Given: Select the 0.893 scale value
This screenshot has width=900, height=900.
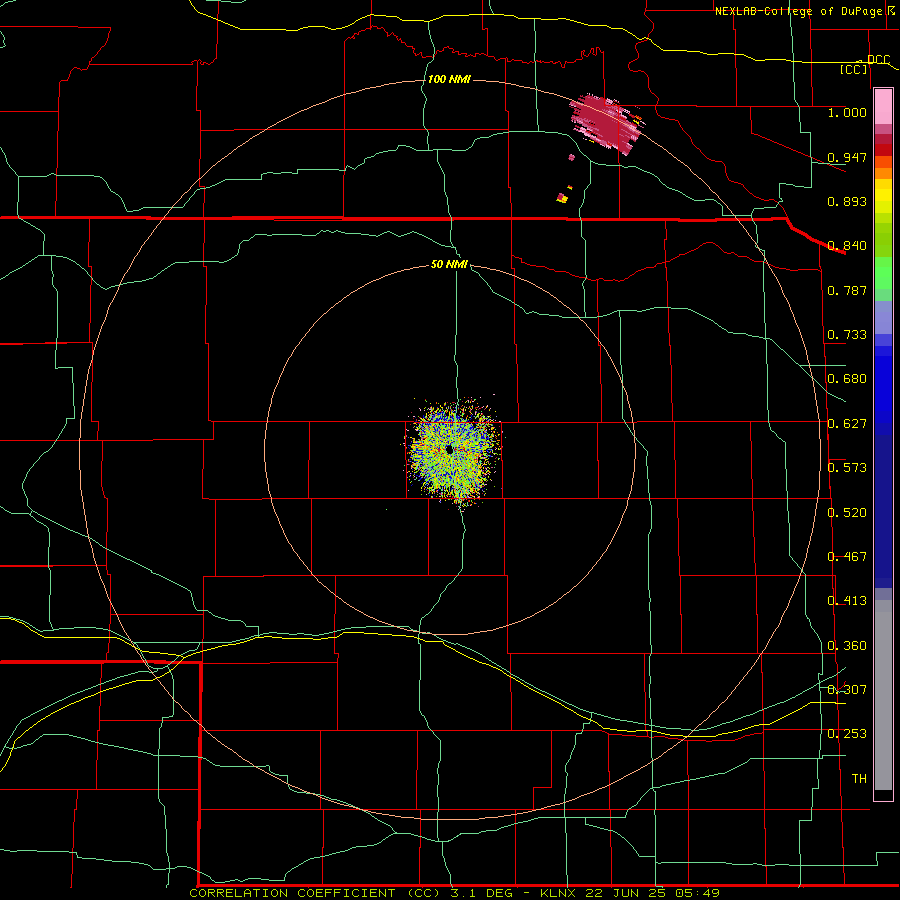Looking at the screenshot, I should (847, 201).
